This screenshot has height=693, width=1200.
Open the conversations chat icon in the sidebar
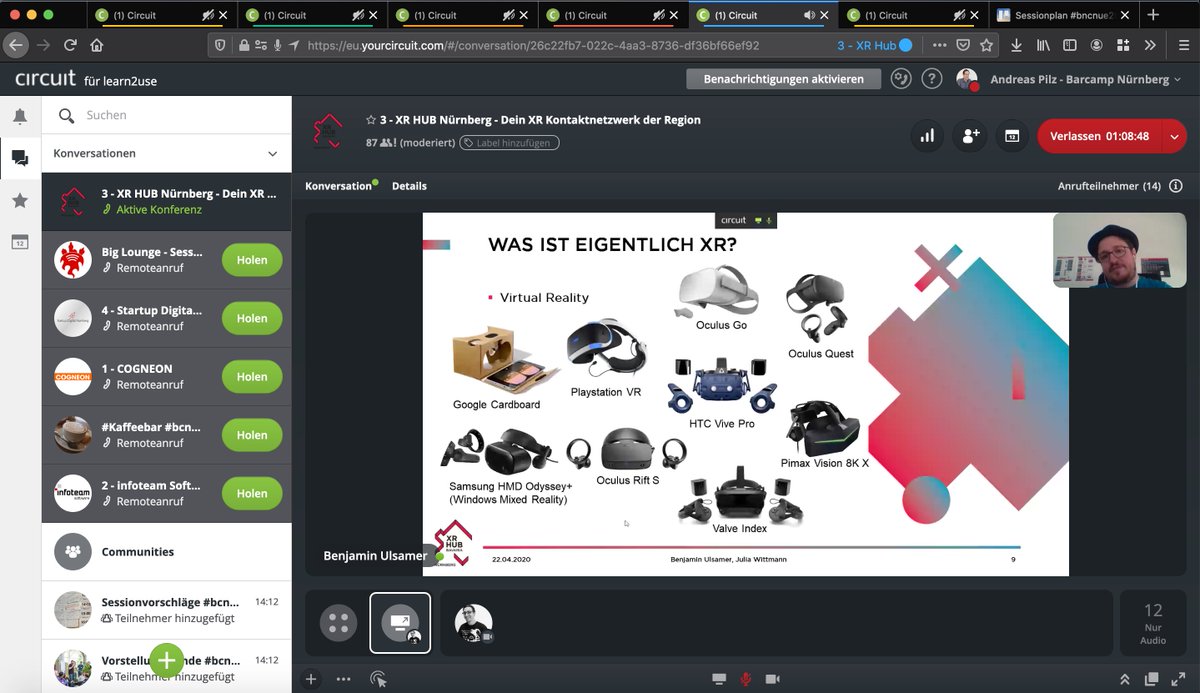(20, 158)
